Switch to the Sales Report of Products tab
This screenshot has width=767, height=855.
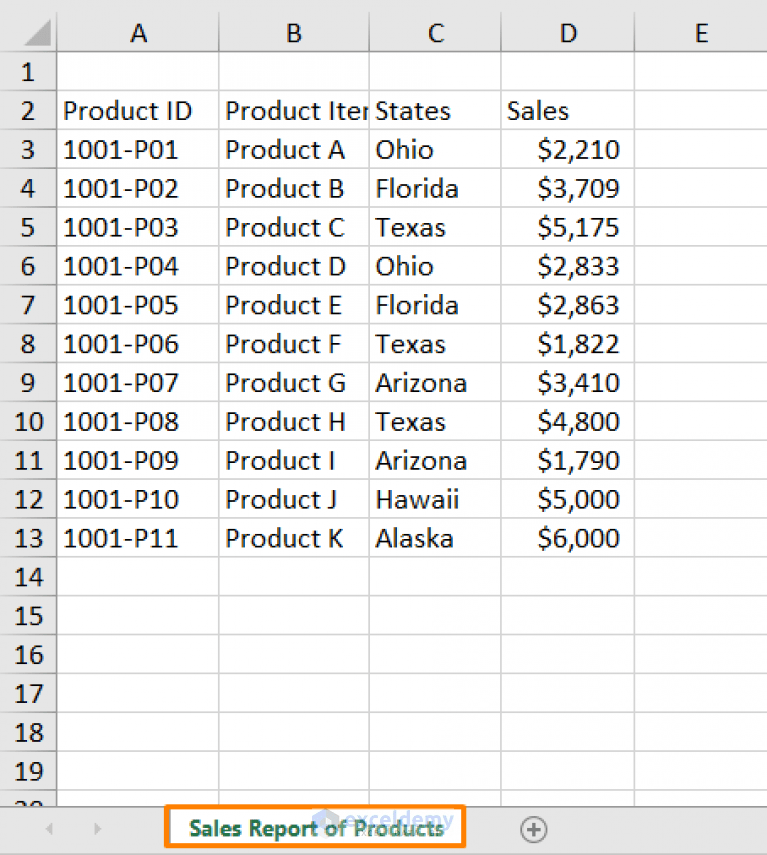tap(314, 829)
